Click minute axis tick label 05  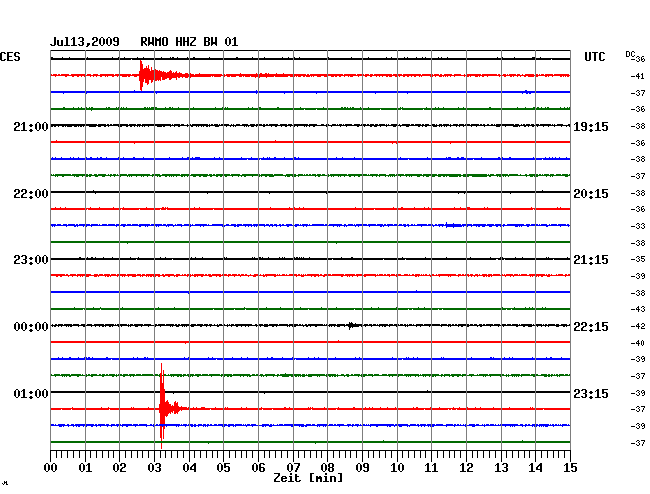coord(223,468)
